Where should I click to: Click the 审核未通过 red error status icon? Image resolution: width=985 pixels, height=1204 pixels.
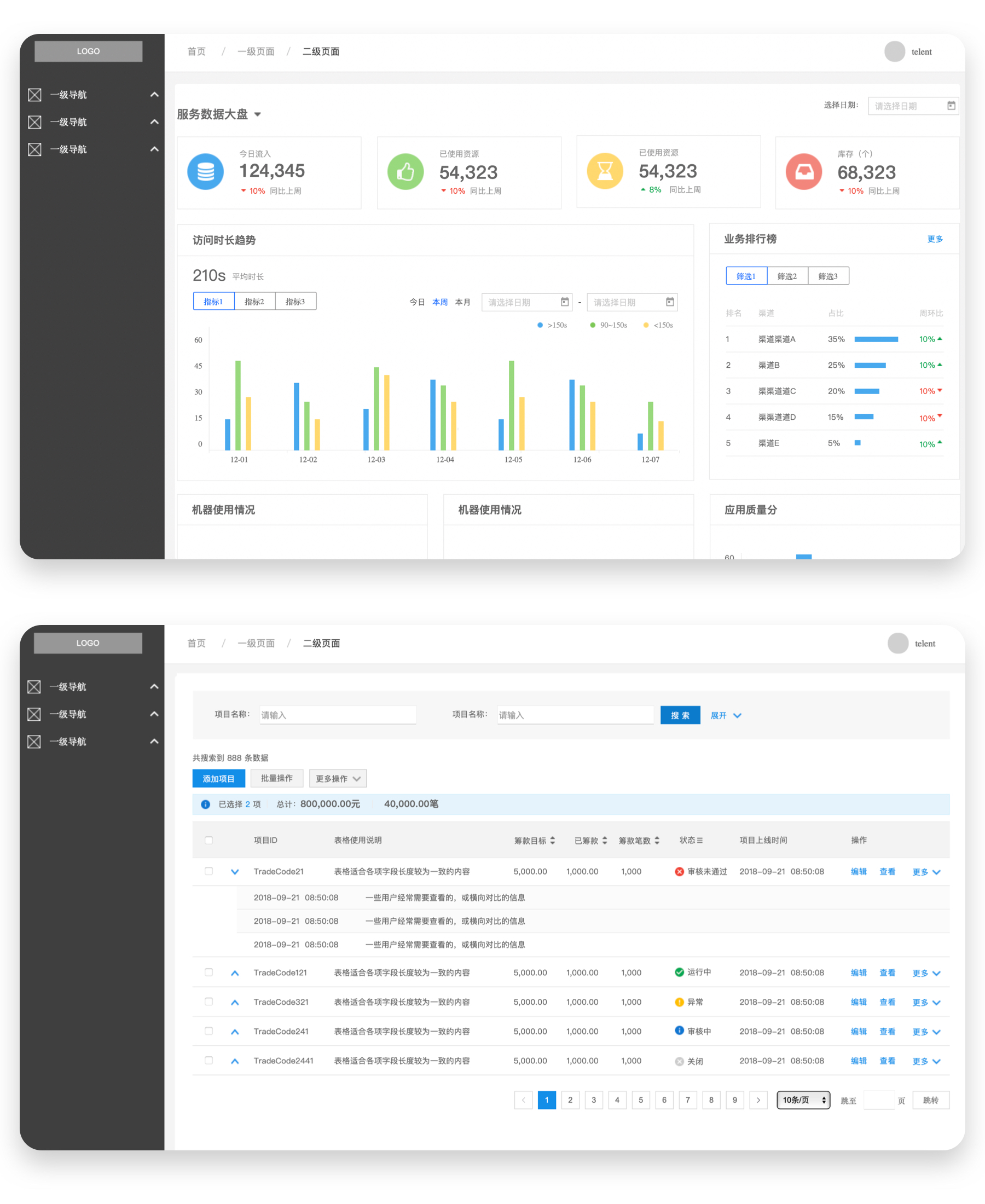coord(679,871)
